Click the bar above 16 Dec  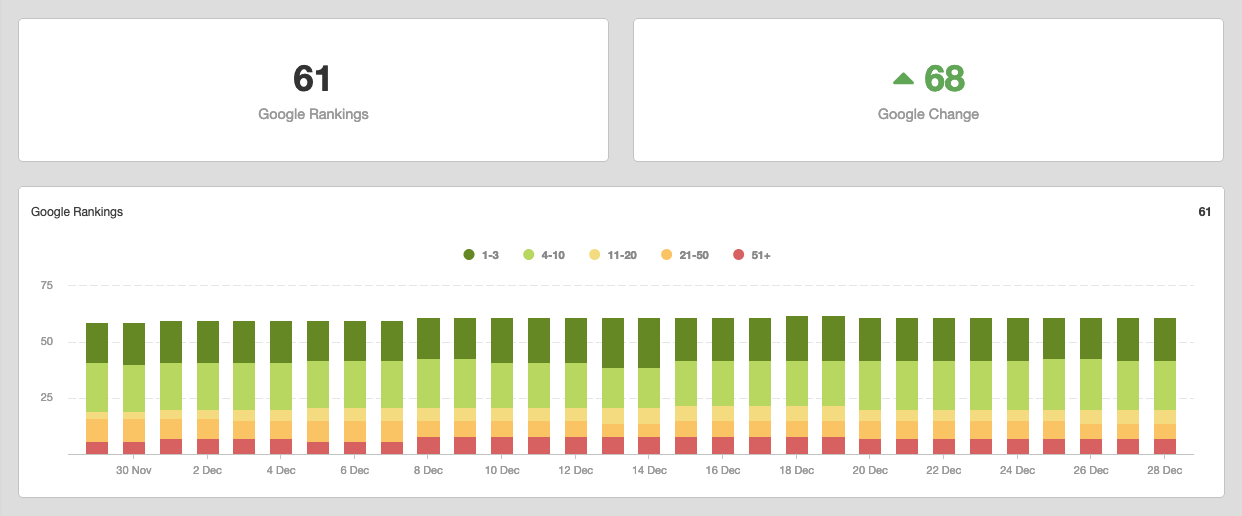pos(723,386)
